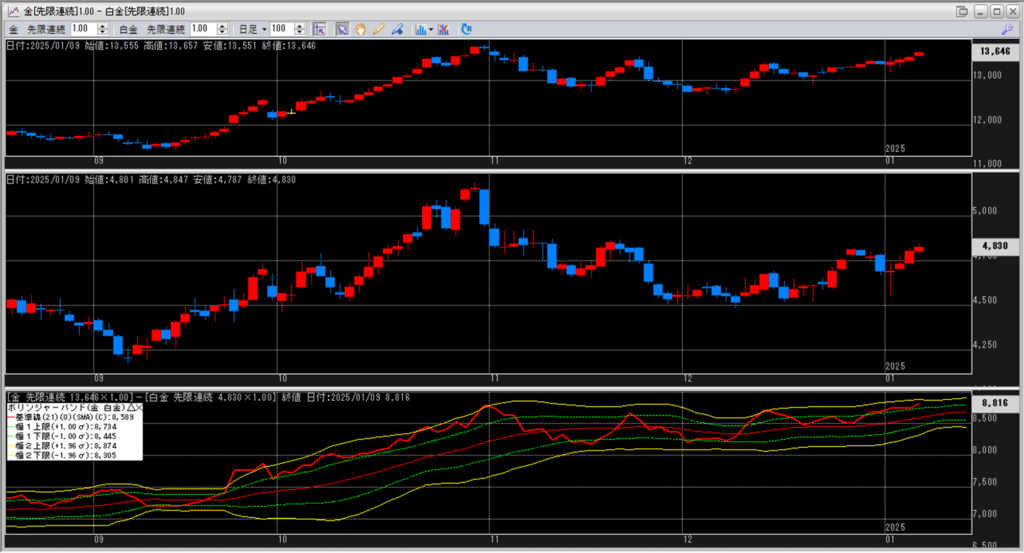
Task: Click the 金 symbol label in toolbar
Action: pyautogui.click(x=14, y=29)
